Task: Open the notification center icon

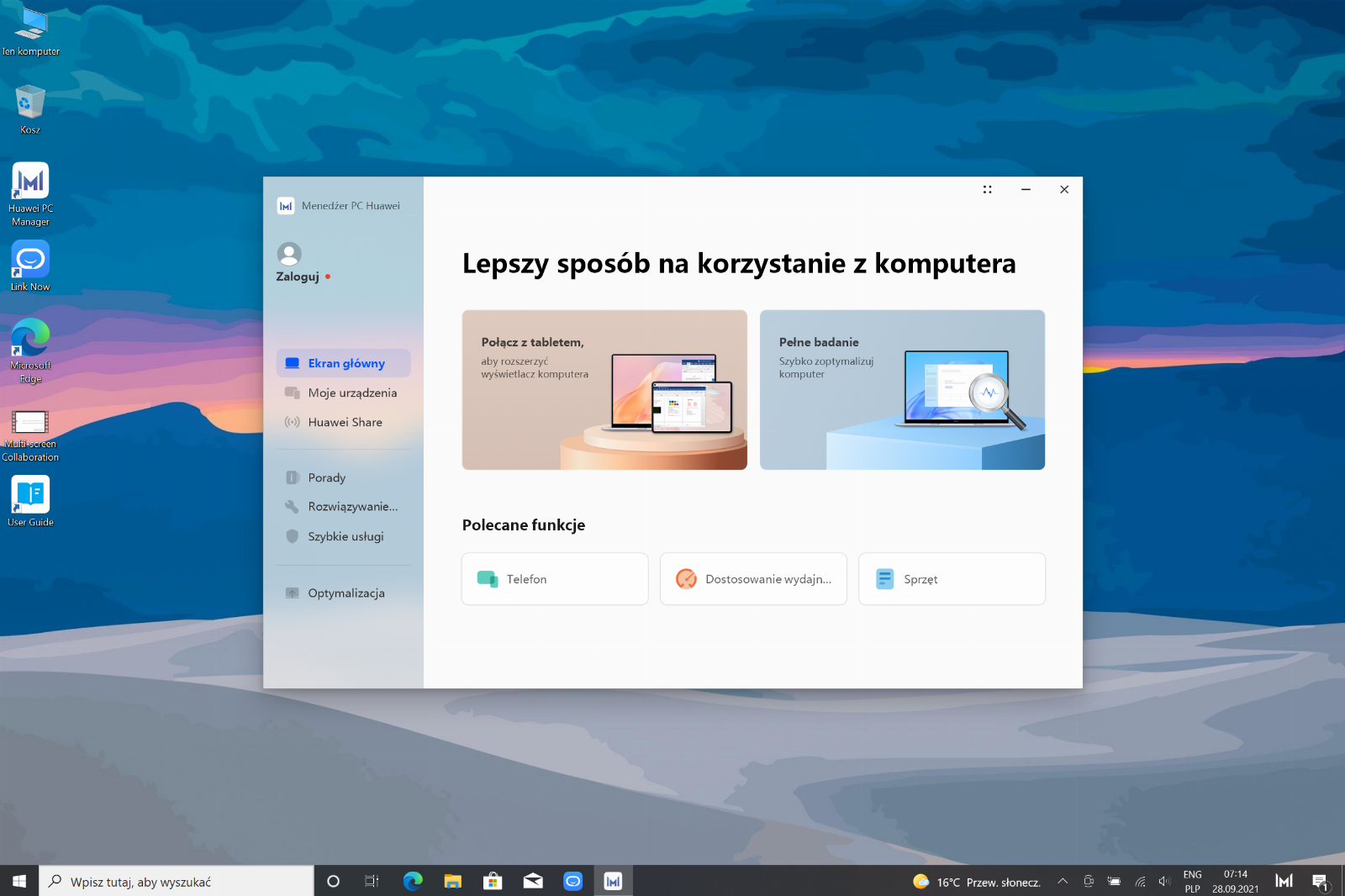Action: pyautogui.click(x=1320, y=881)
